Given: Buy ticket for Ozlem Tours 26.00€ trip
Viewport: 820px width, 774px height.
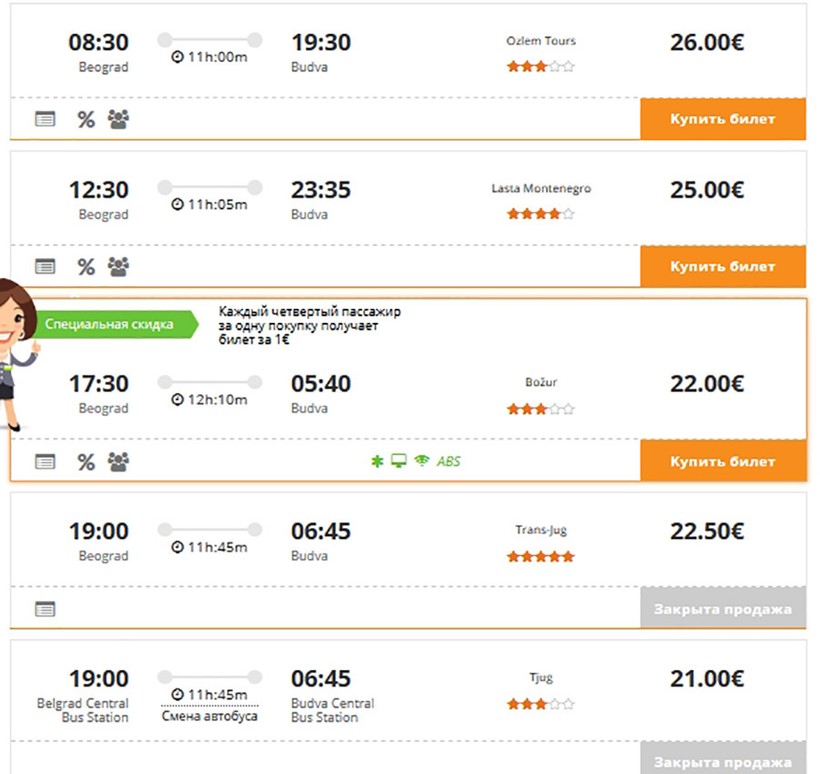Looking at the screenshot, I should [x=722, y=119].
